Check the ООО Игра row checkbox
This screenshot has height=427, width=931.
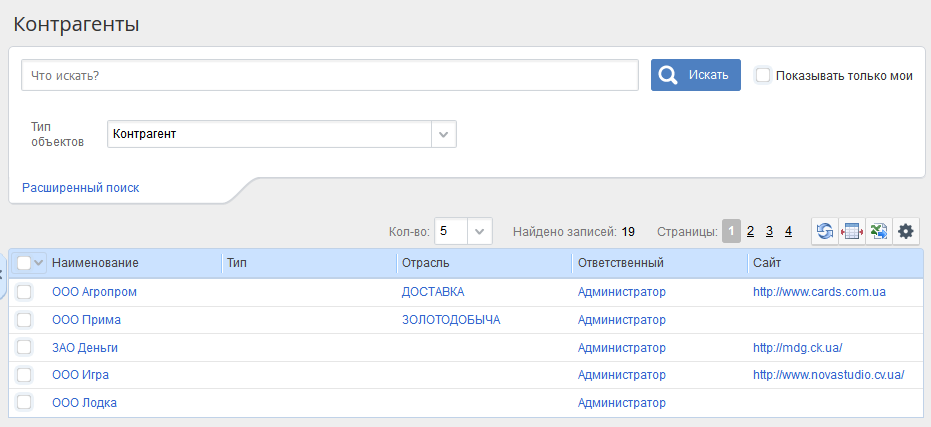pos(24,375)
